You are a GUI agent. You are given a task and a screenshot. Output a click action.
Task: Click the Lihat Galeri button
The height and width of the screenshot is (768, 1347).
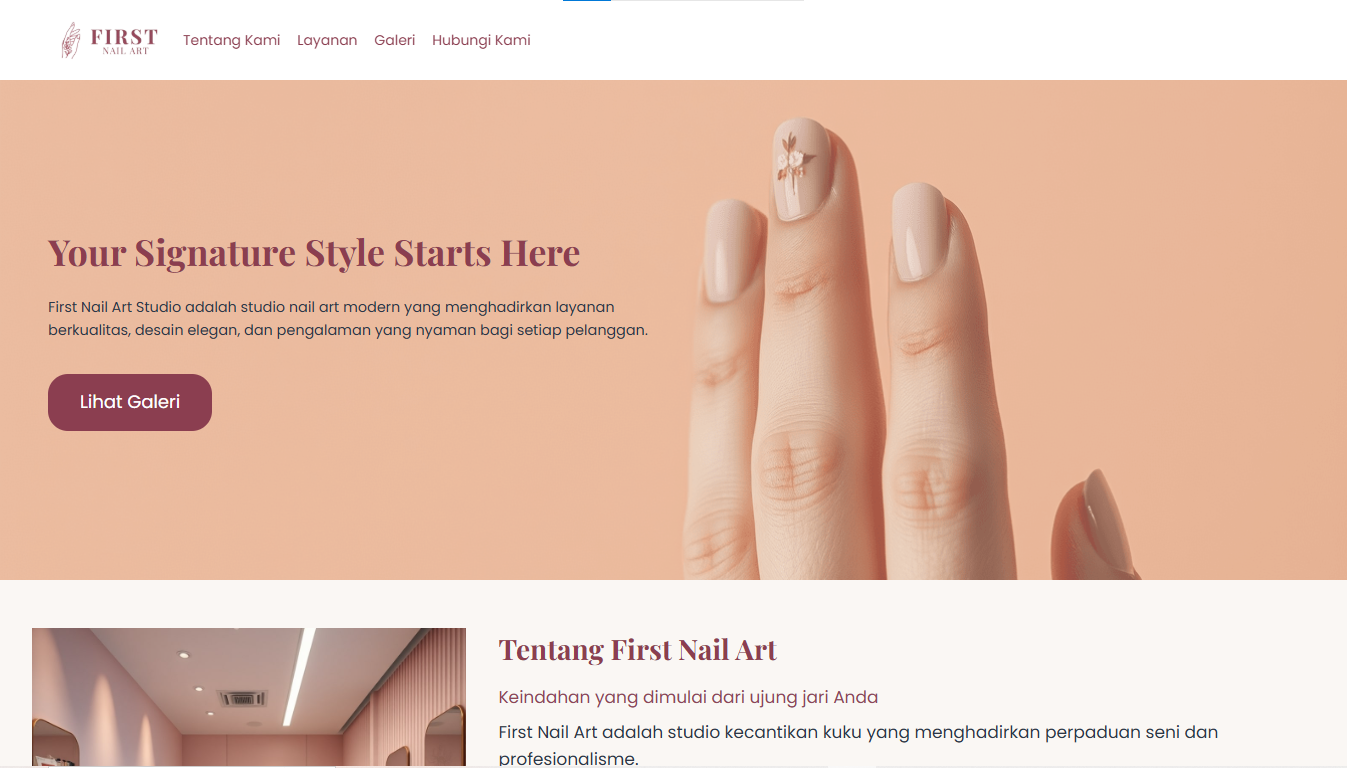(x=130, y=402)
